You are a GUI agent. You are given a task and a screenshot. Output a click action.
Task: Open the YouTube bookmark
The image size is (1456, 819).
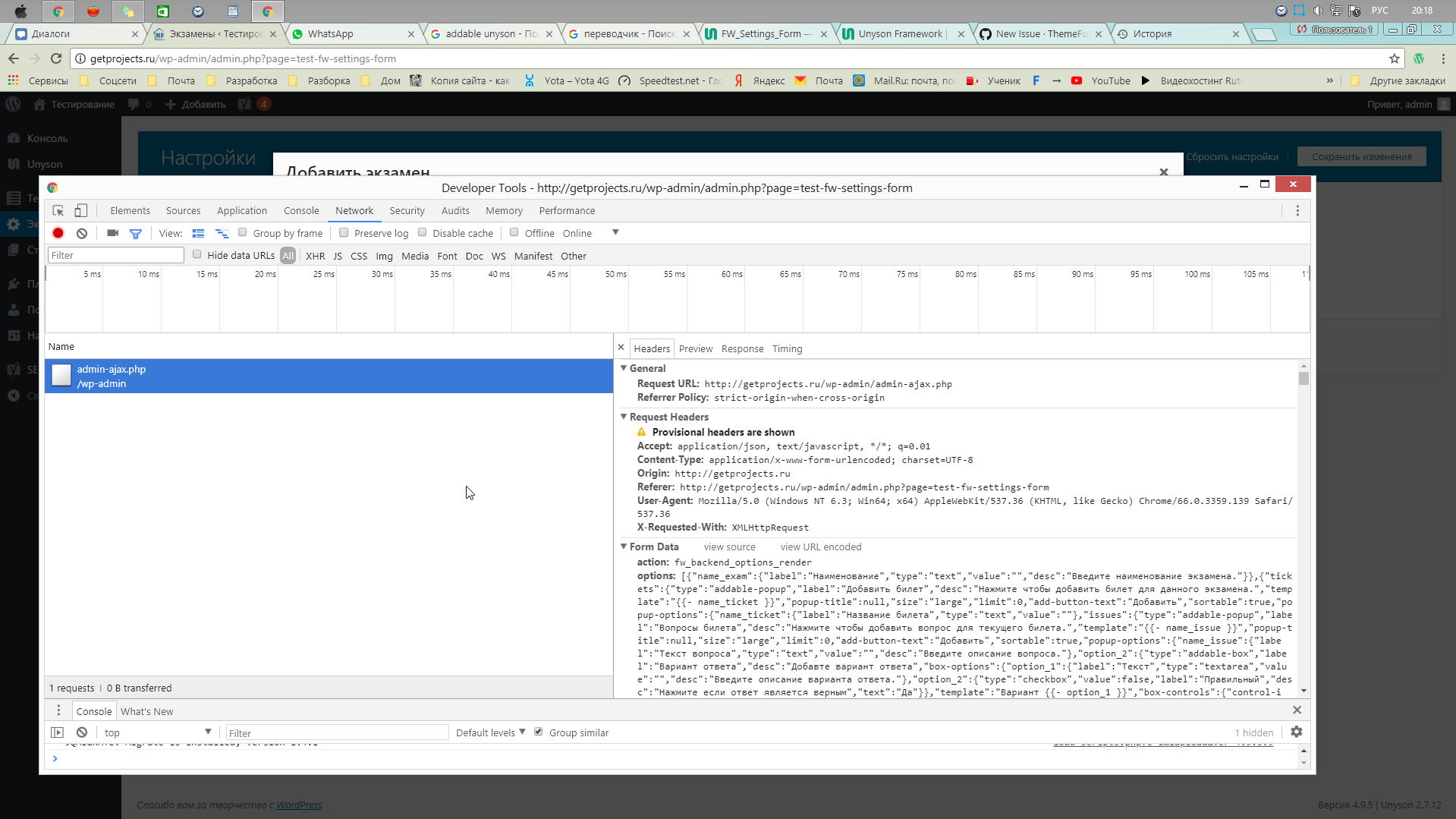click(1100, 80)
